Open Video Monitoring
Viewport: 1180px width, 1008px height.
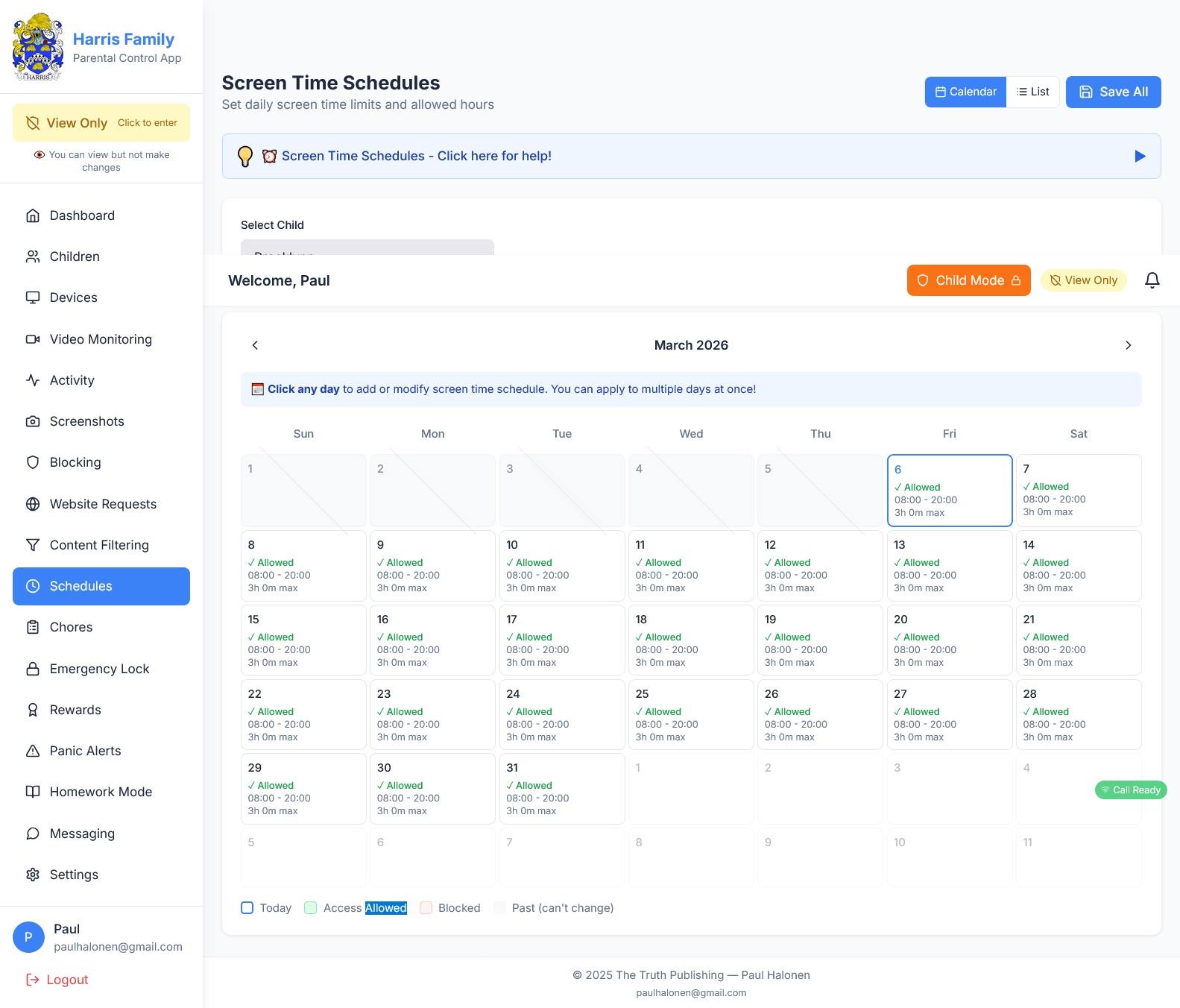coord(101,339)
